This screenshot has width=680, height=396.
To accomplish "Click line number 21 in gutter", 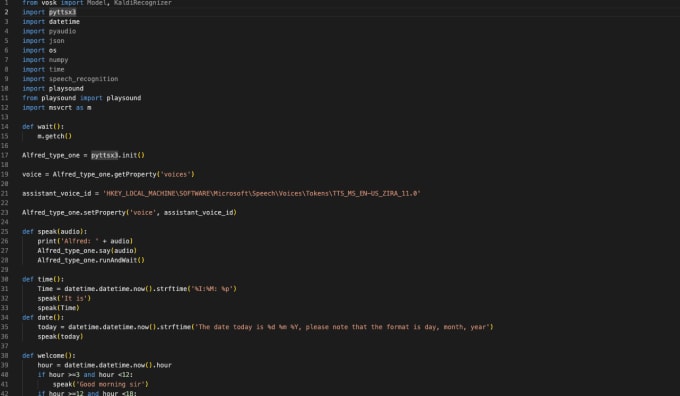I will [5, 193].
